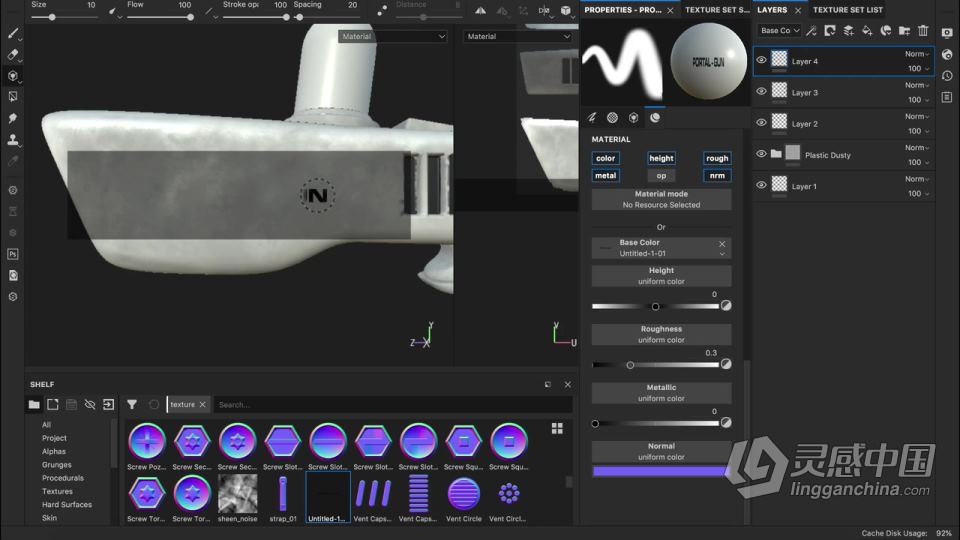Open Plastic Dusty opacity dropdown
This screenshot has height=540, width=960.
click(919, 162)
